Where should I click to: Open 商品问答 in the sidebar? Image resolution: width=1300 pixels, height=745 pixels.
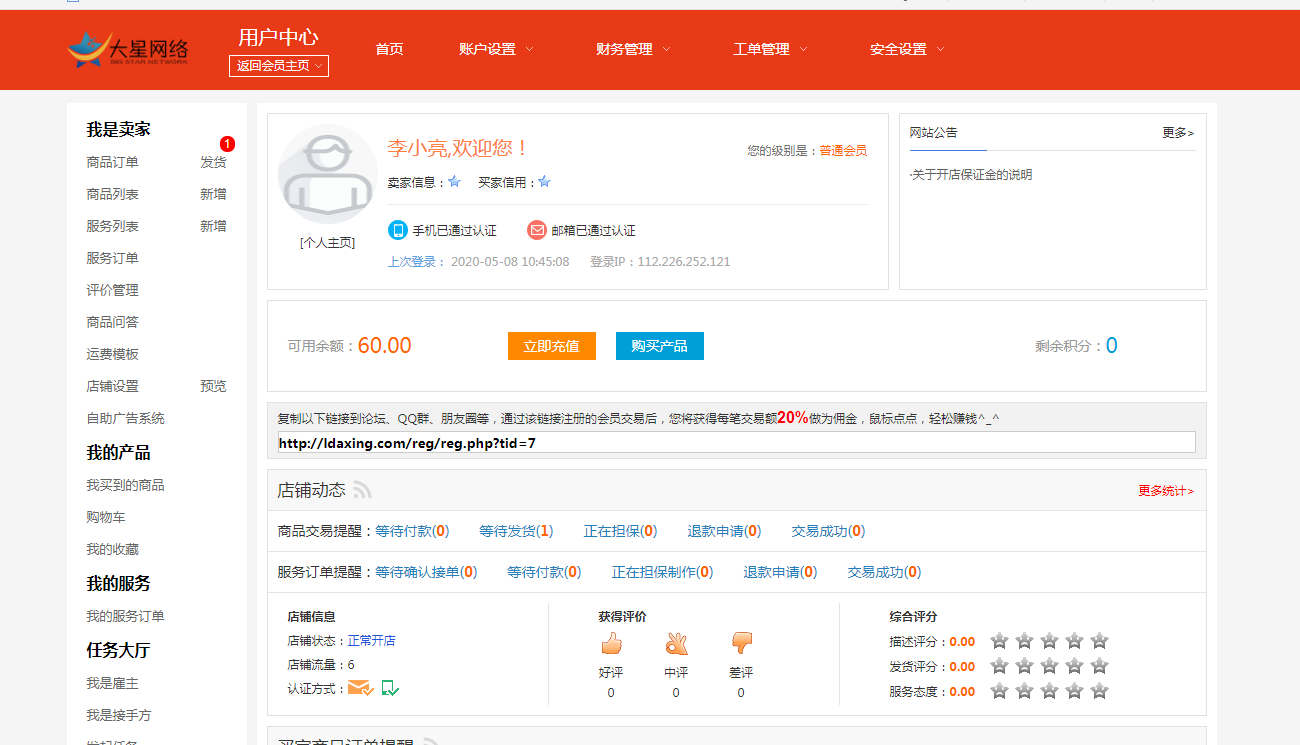pyautogui.click(x=112, y=322)
